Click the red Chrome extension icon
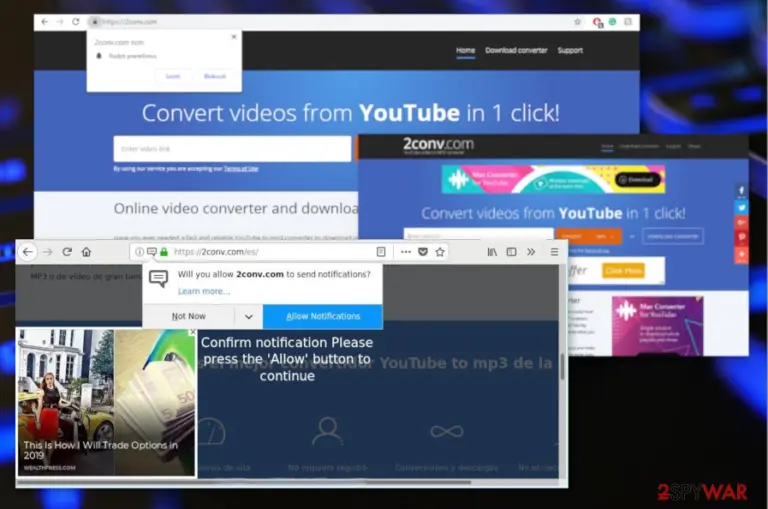 pos(597,22)
